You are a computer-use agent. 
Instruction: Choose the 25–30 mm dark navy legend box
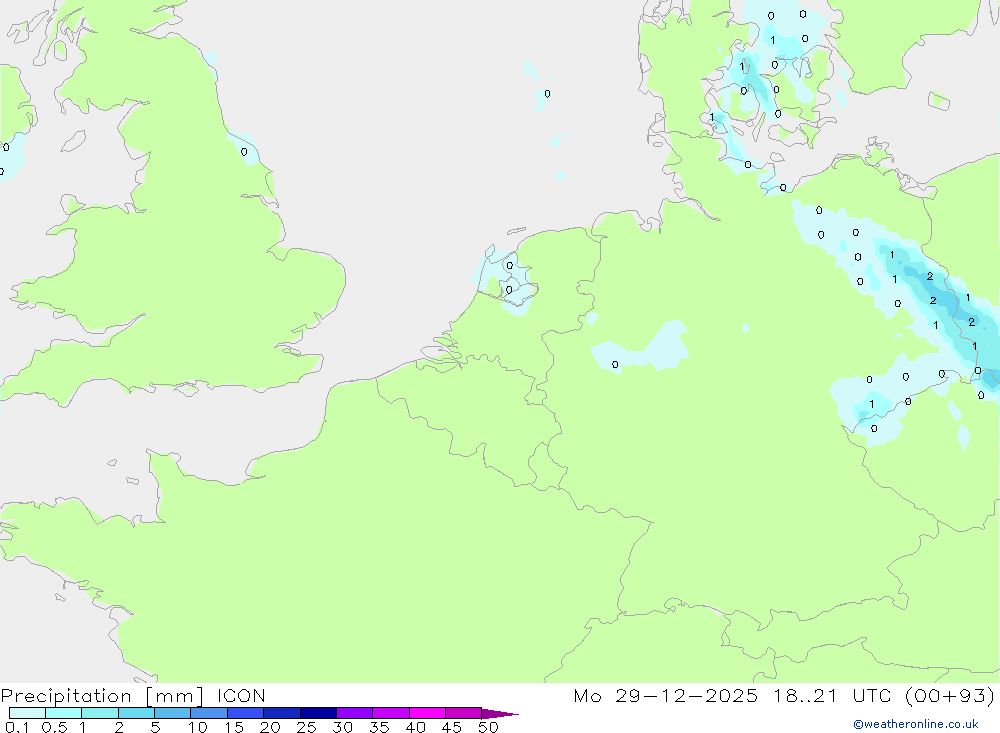coord(318,713)
